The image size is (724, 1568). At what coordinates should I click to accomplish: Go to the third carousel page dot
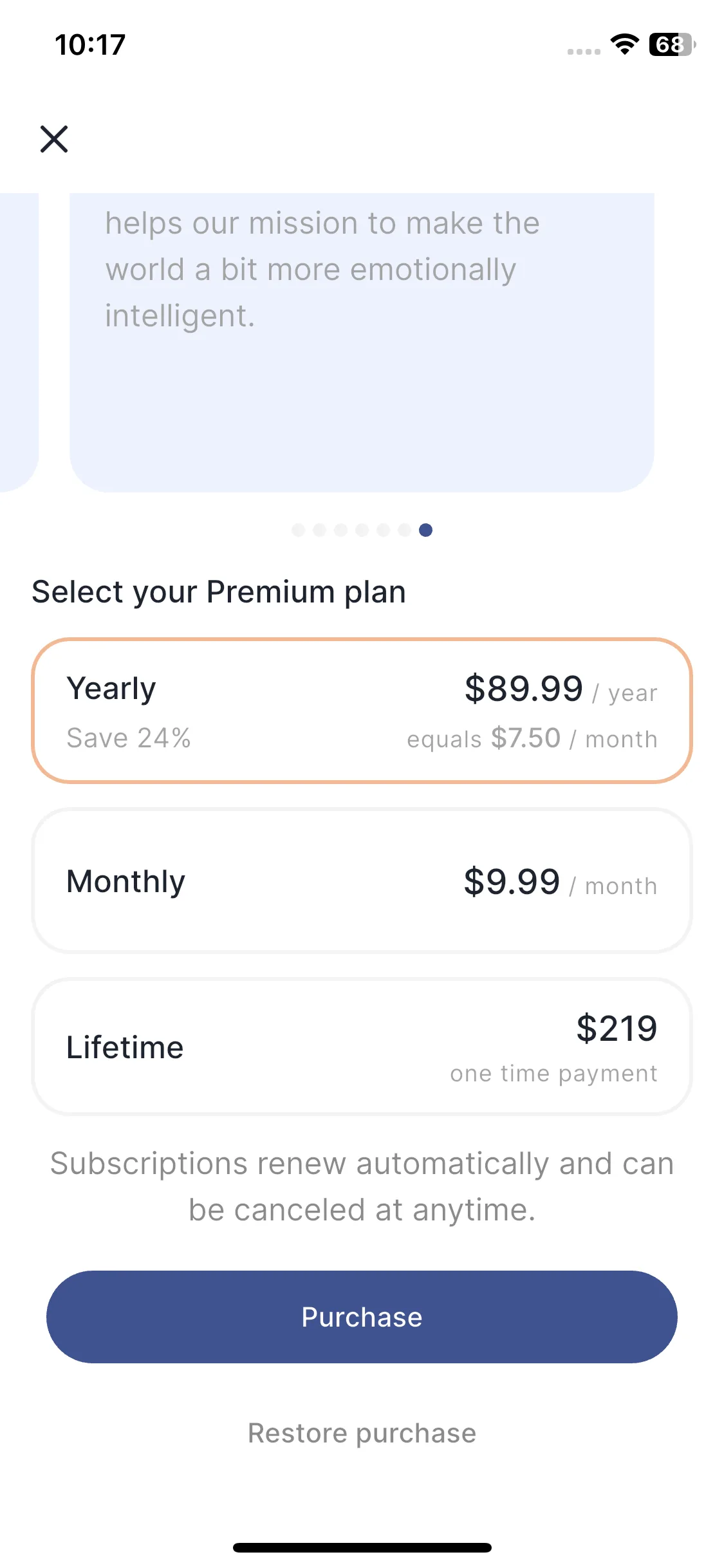[x=341, y=530]
